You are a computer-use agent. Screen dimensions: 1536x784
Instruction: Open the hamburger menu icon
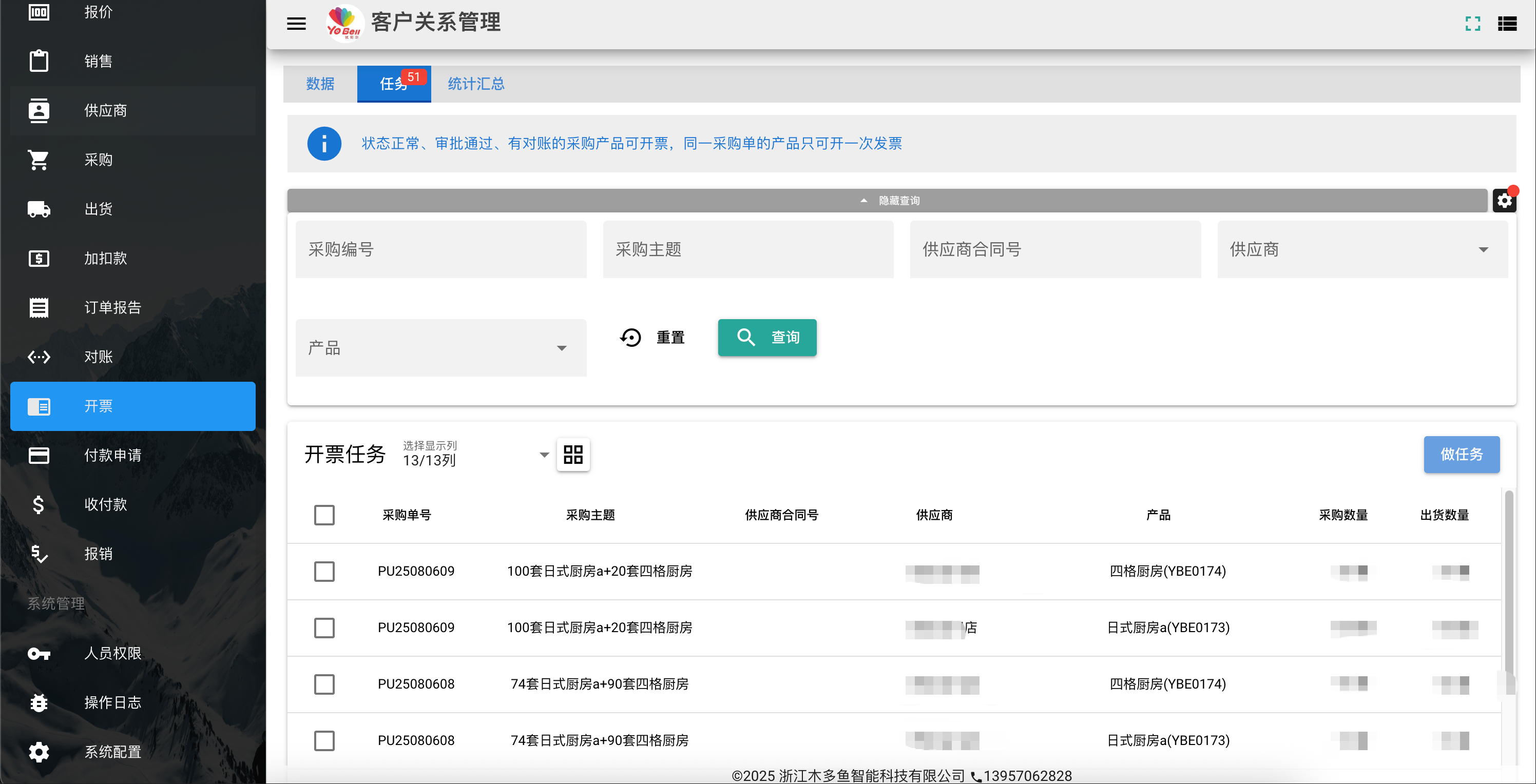296,24
